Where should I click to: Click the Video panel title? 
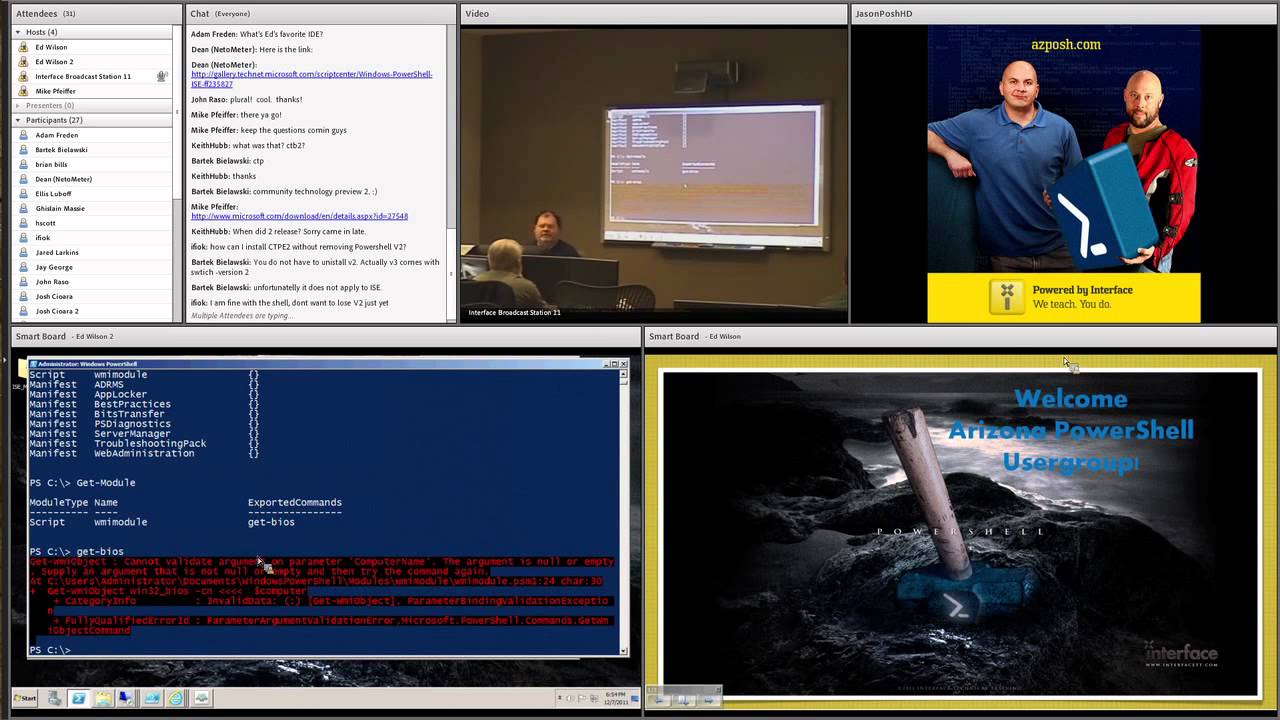coord(477,13)
